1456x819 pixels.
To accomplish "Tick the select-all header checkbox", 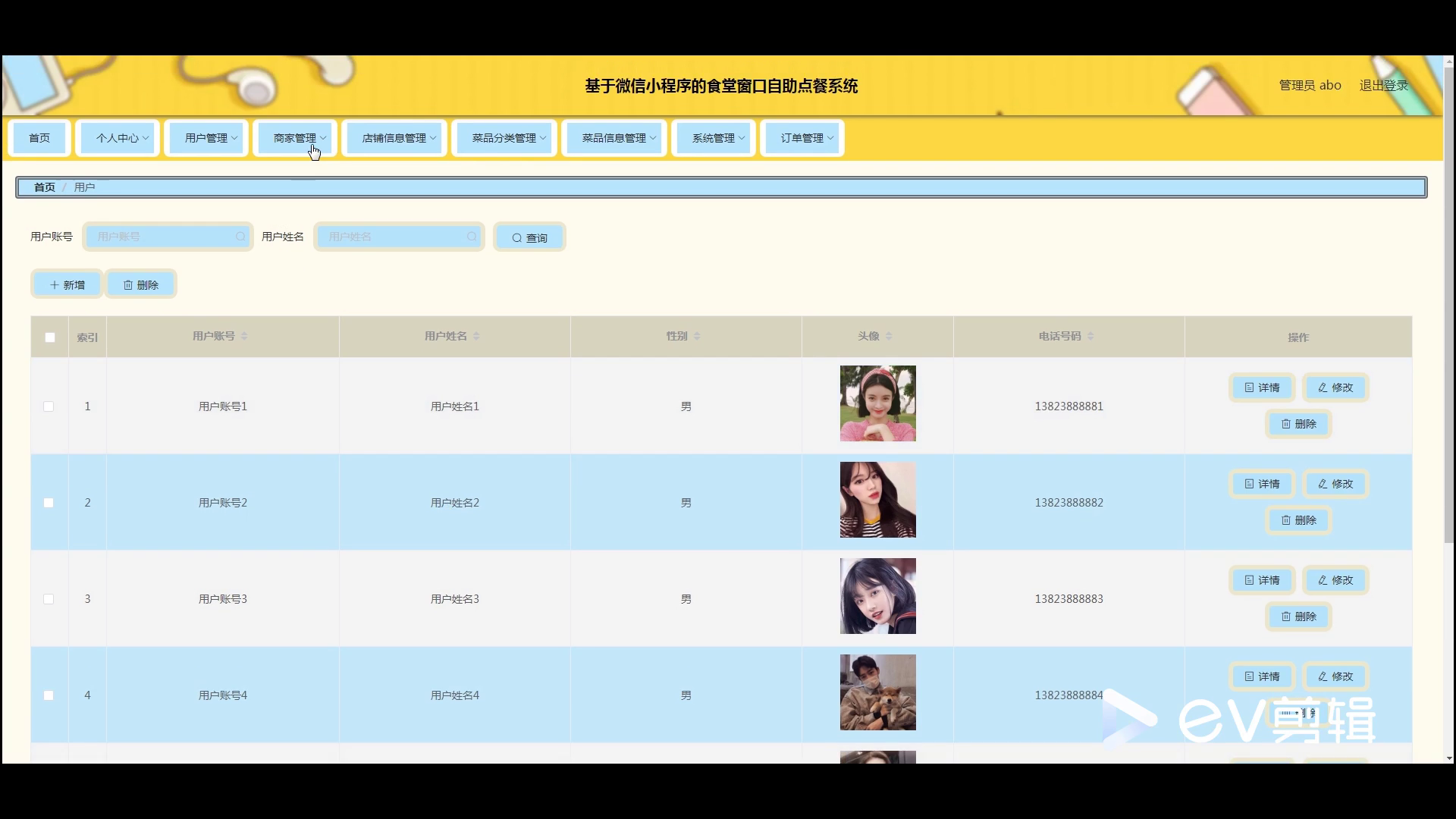I will (50, 337).
